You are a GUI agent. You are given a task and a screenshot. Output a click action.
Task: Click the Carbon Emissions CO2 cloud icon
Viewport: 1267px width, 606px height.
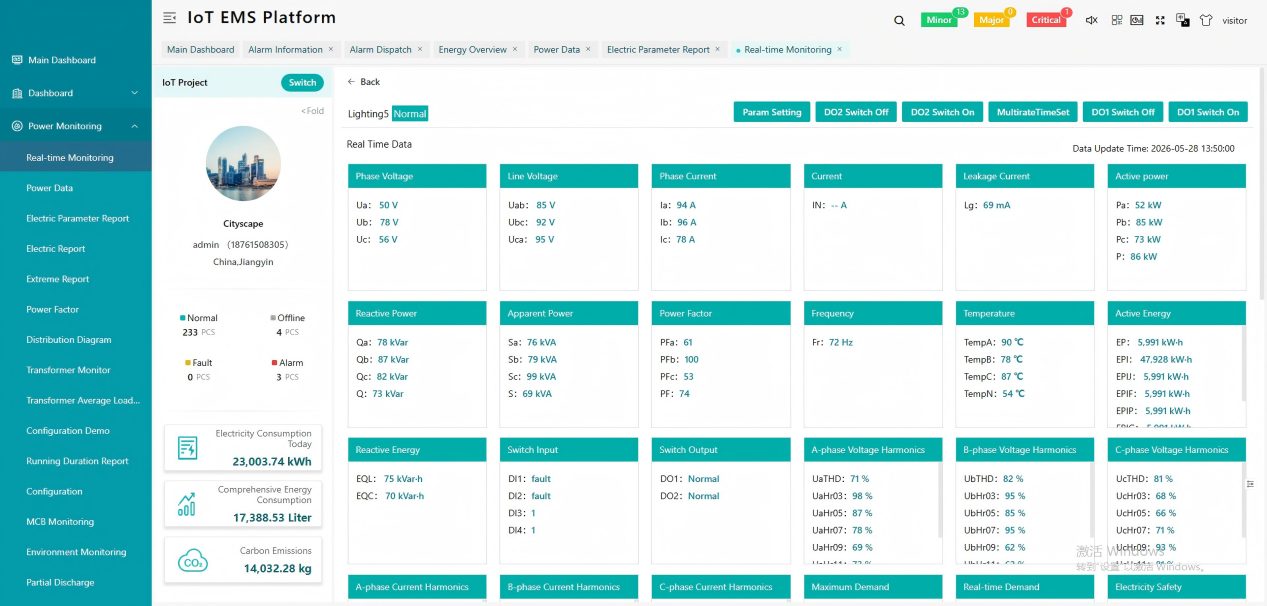tap(192, 561)
